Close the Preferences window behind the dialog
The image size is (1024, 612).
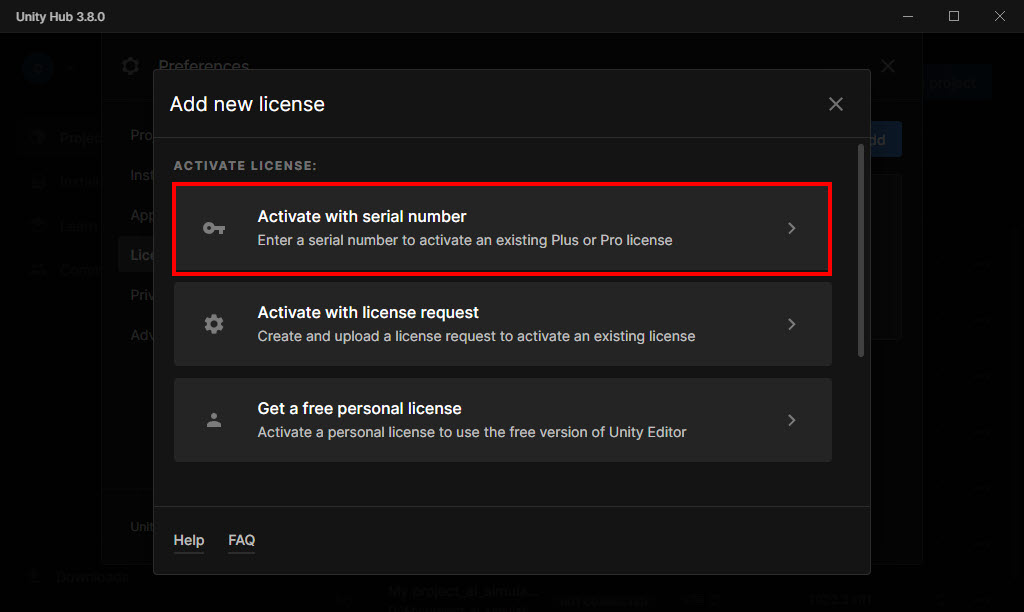888,66
